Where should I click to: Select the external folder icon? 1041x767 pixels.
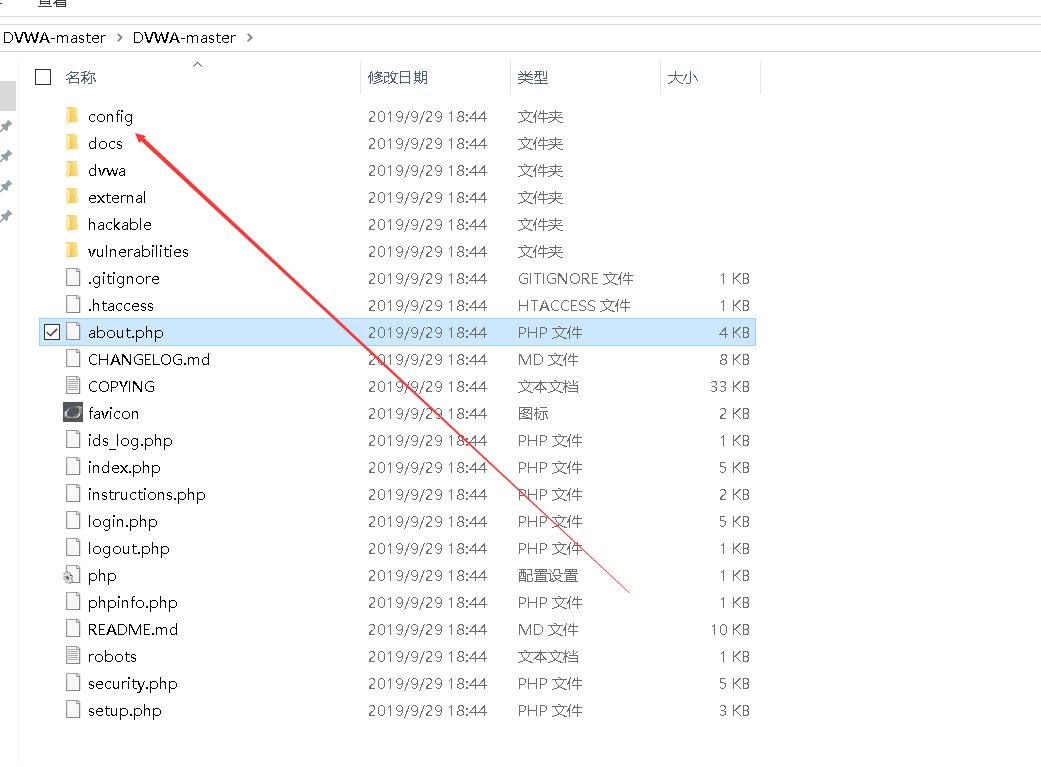(x=72, y=197)
